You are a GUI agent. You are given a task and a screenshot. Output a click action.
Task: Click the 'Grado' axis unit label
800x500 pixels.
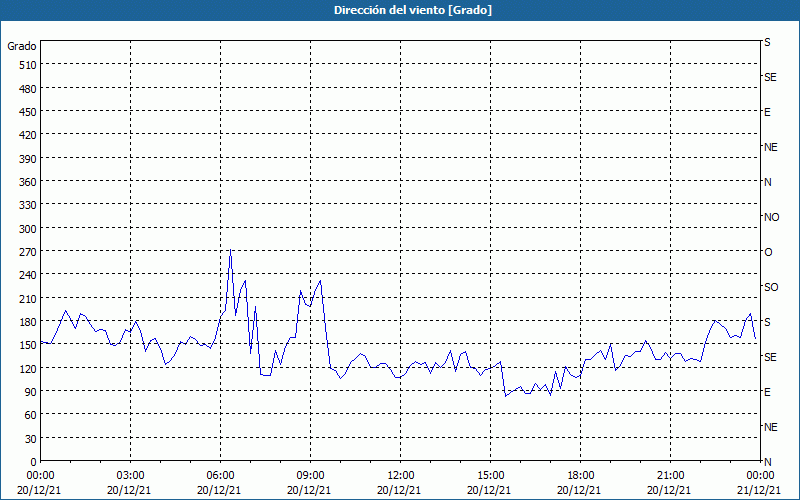[22, 46]
